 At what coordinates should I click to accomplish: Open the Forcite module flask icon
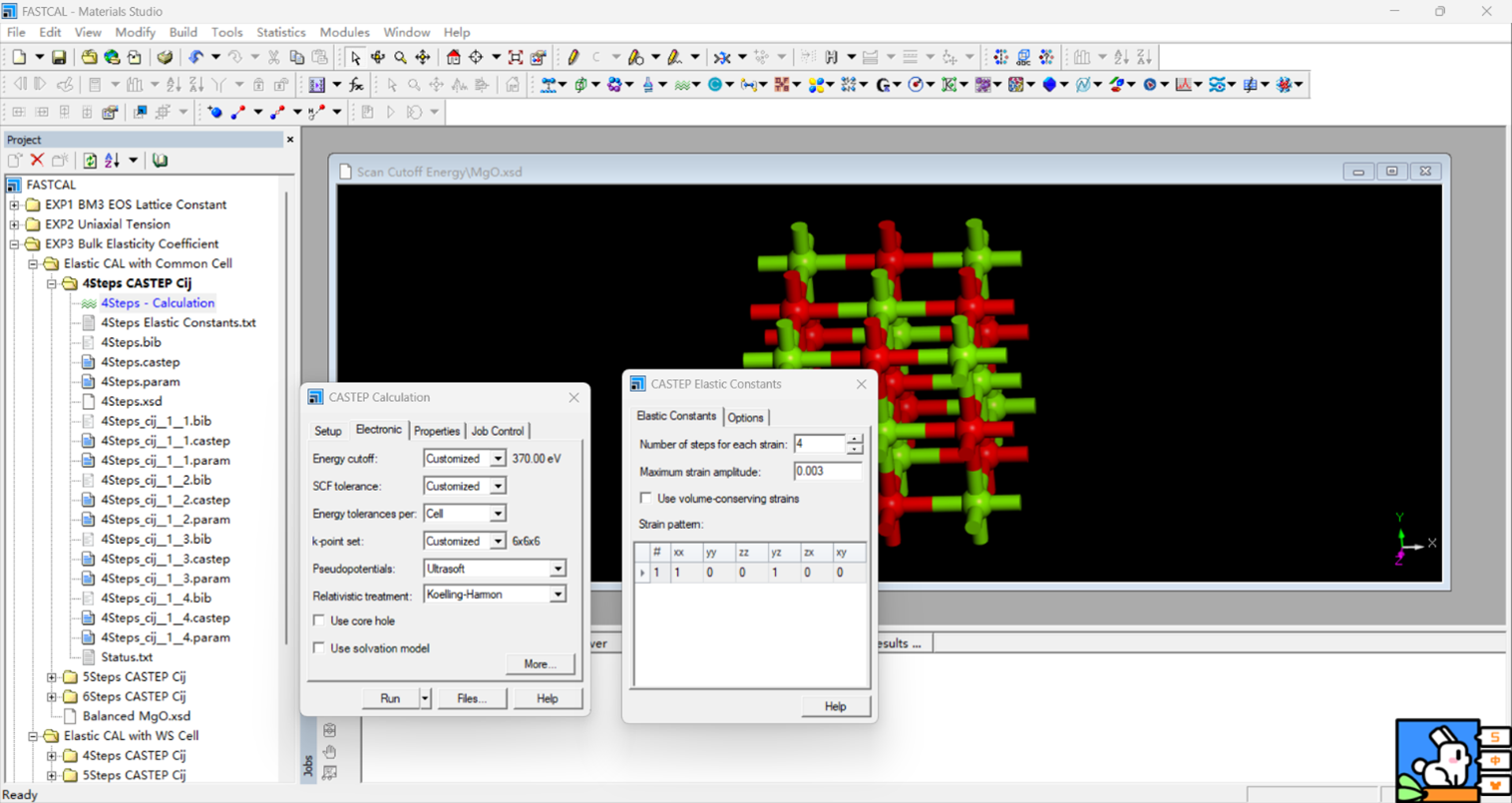point(648,85)
